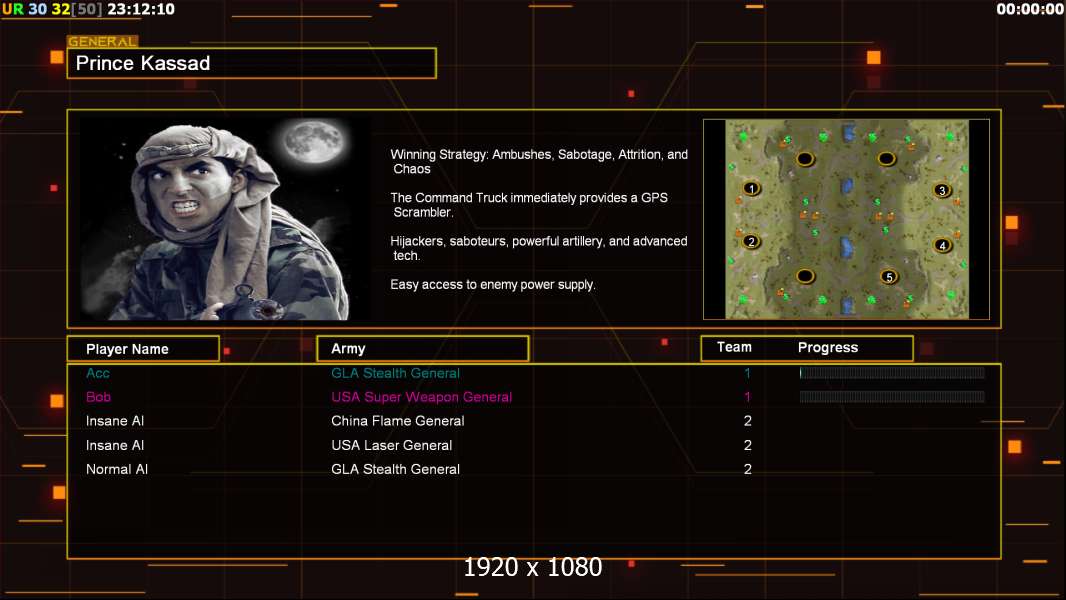Click team number for Bob
The height and width of the screenshot is (600, 1066).
747,397
